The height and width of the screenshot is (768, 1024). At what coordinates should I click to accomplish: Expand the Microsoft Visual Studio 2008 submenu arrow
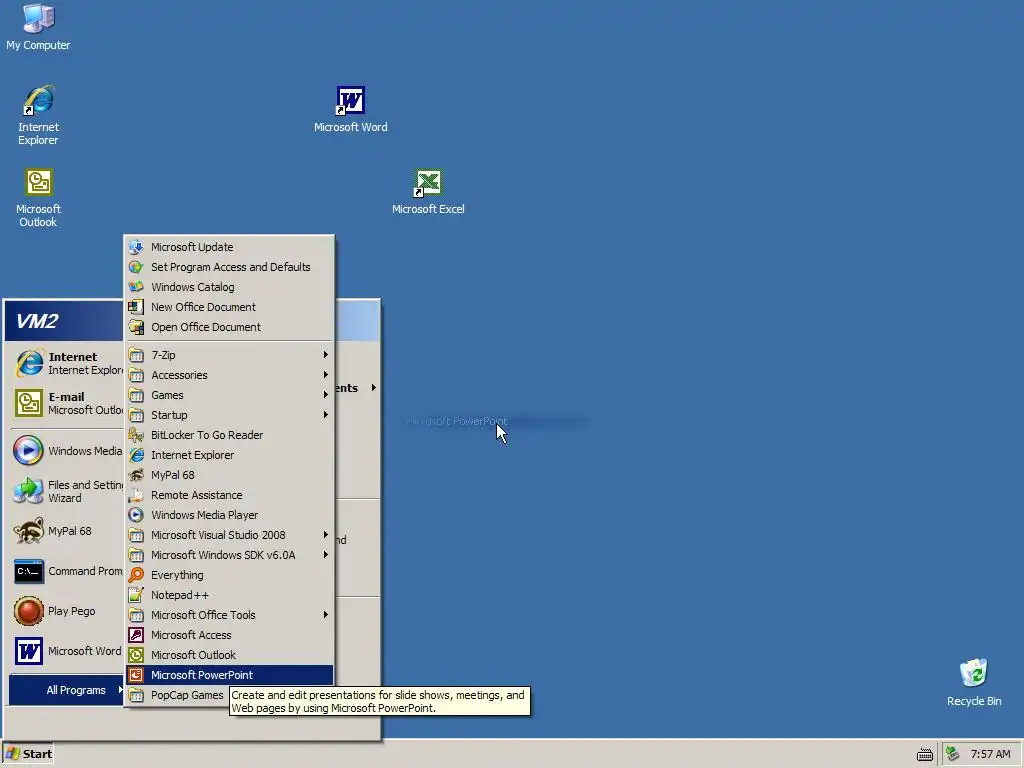tap(325, 535)
